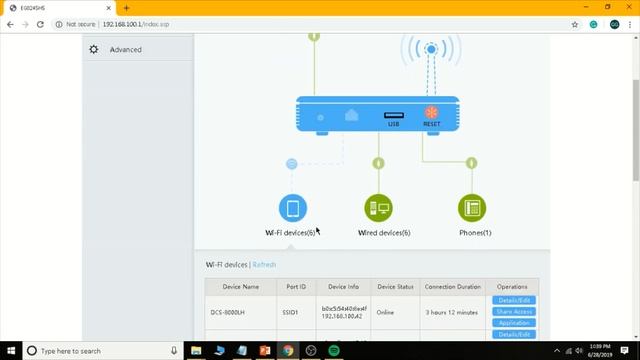The height and width of the screenshot is (360, 640).
Task: Click the Not secure site info icon
Action: tap(59, 24)
